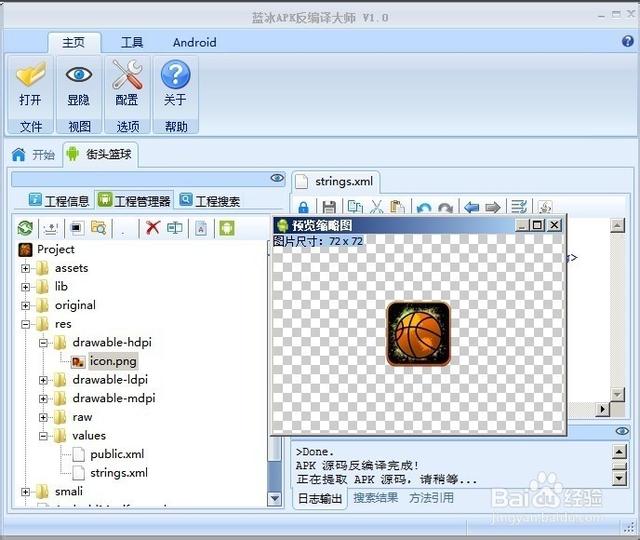Open the 配置 configuration tools icon
640x540 pixels.
127,74
